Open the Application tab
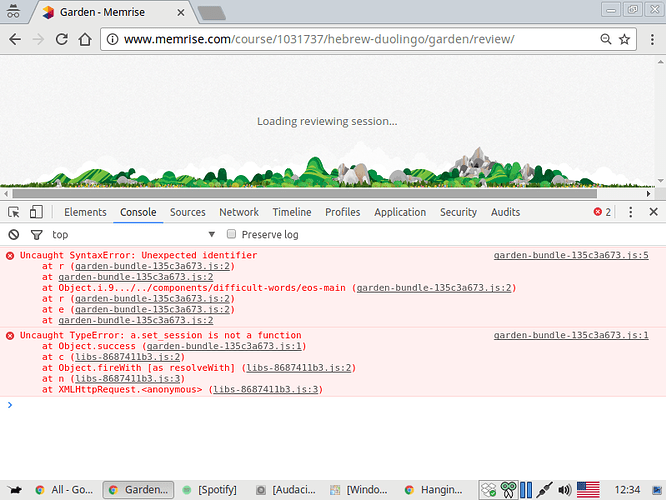 click(400, 212)
